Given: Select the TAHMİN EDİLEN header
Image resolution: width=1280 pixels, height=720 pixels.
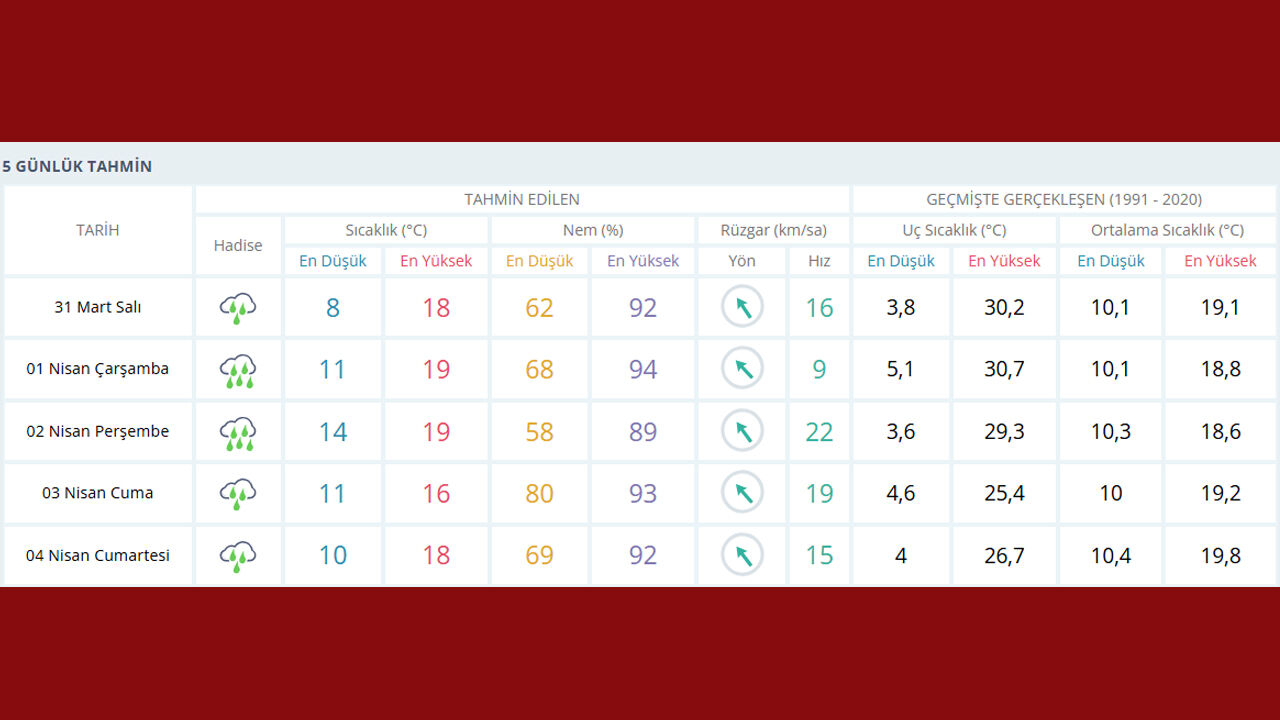Looking at the screenshot, I should [521, 199].
